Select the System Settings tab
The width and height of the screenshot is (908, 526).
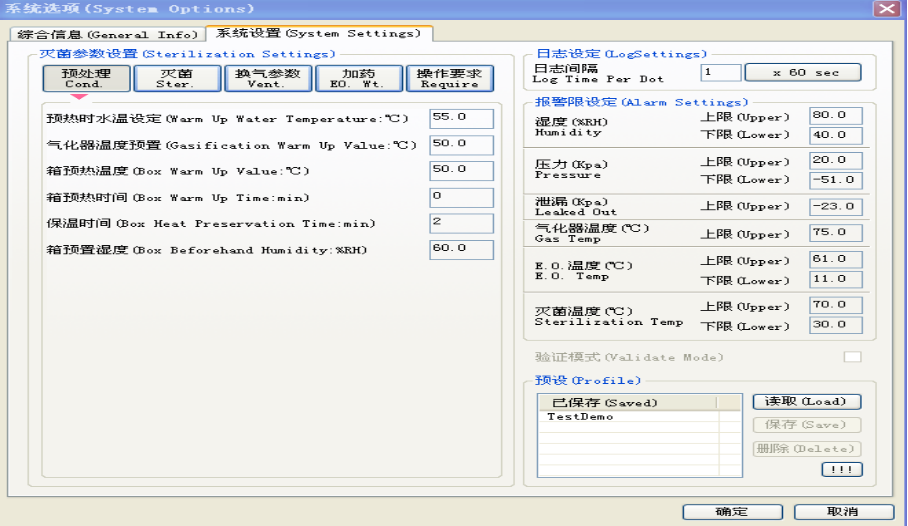click(318, 34)
